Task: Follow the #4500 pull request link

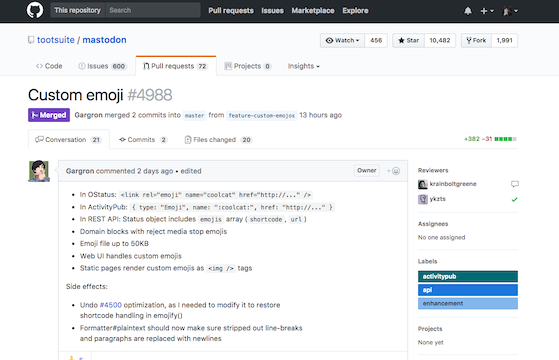Action: tap(111, 305)
